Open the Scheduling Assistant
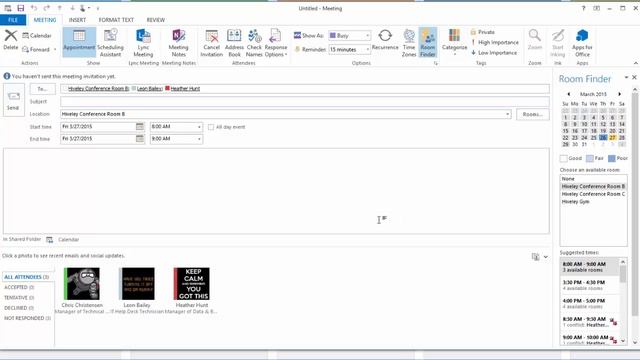640x360 pixels. 110,42
